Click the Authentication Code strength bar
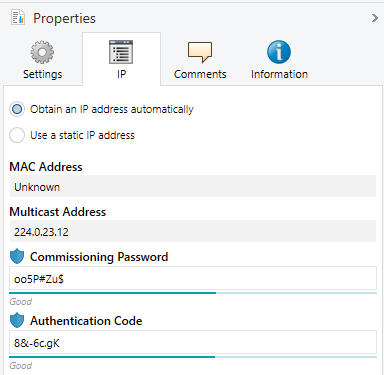This screenshot has height=375, width=384. coord(193,357)
